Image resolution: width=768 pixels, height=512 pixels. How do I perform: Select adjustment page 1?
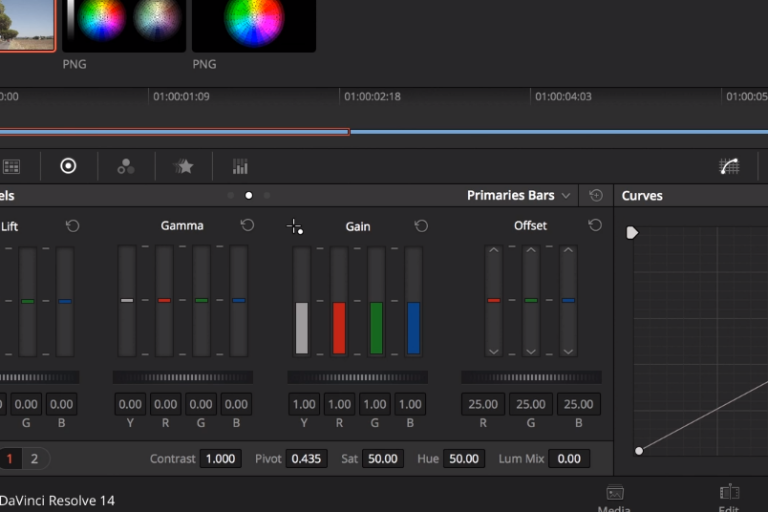tap(9, 459)
